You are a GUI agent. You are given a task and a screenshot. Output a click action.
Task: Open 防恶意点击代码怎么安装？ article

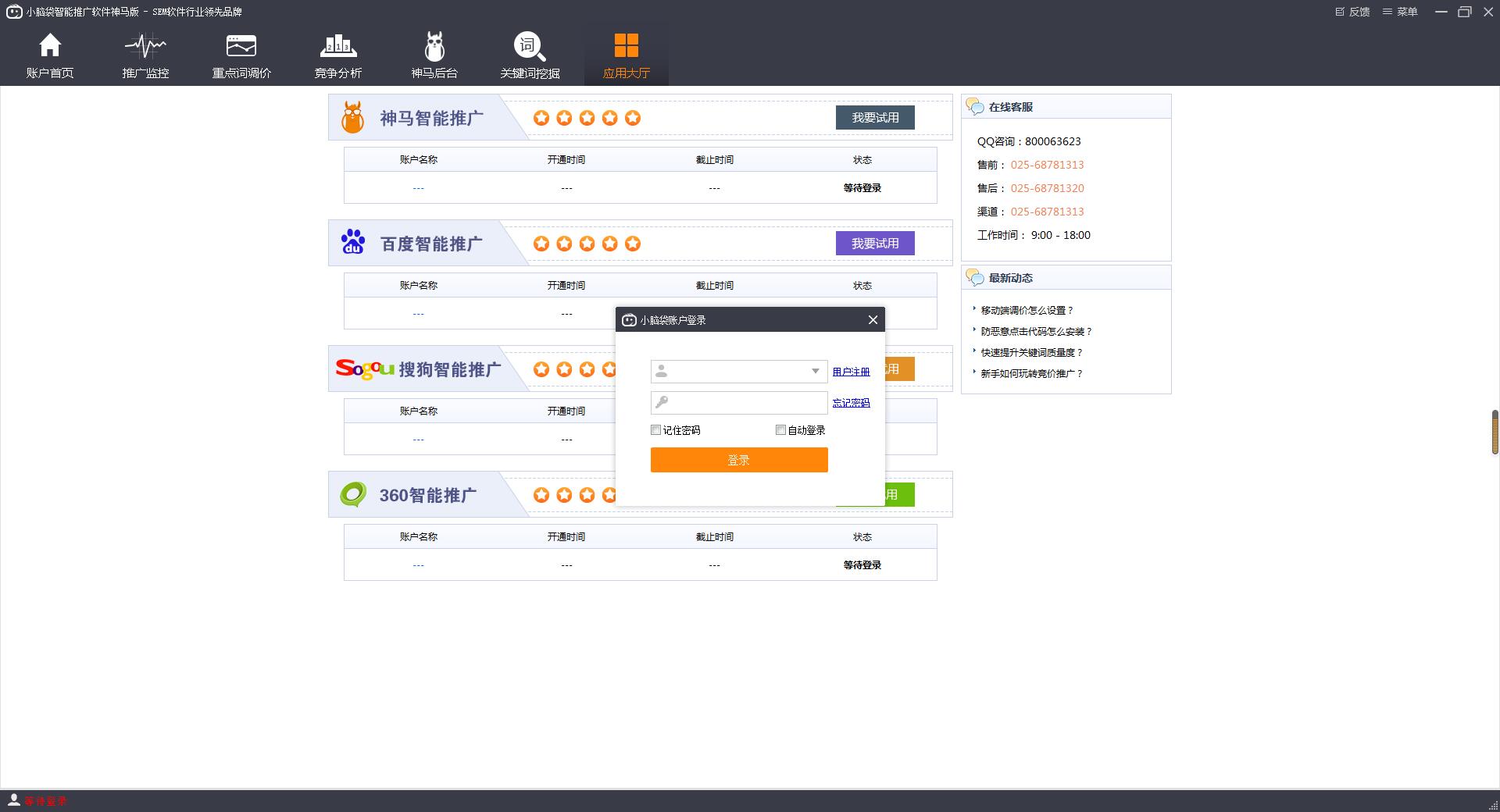(x=1037, y=332)
